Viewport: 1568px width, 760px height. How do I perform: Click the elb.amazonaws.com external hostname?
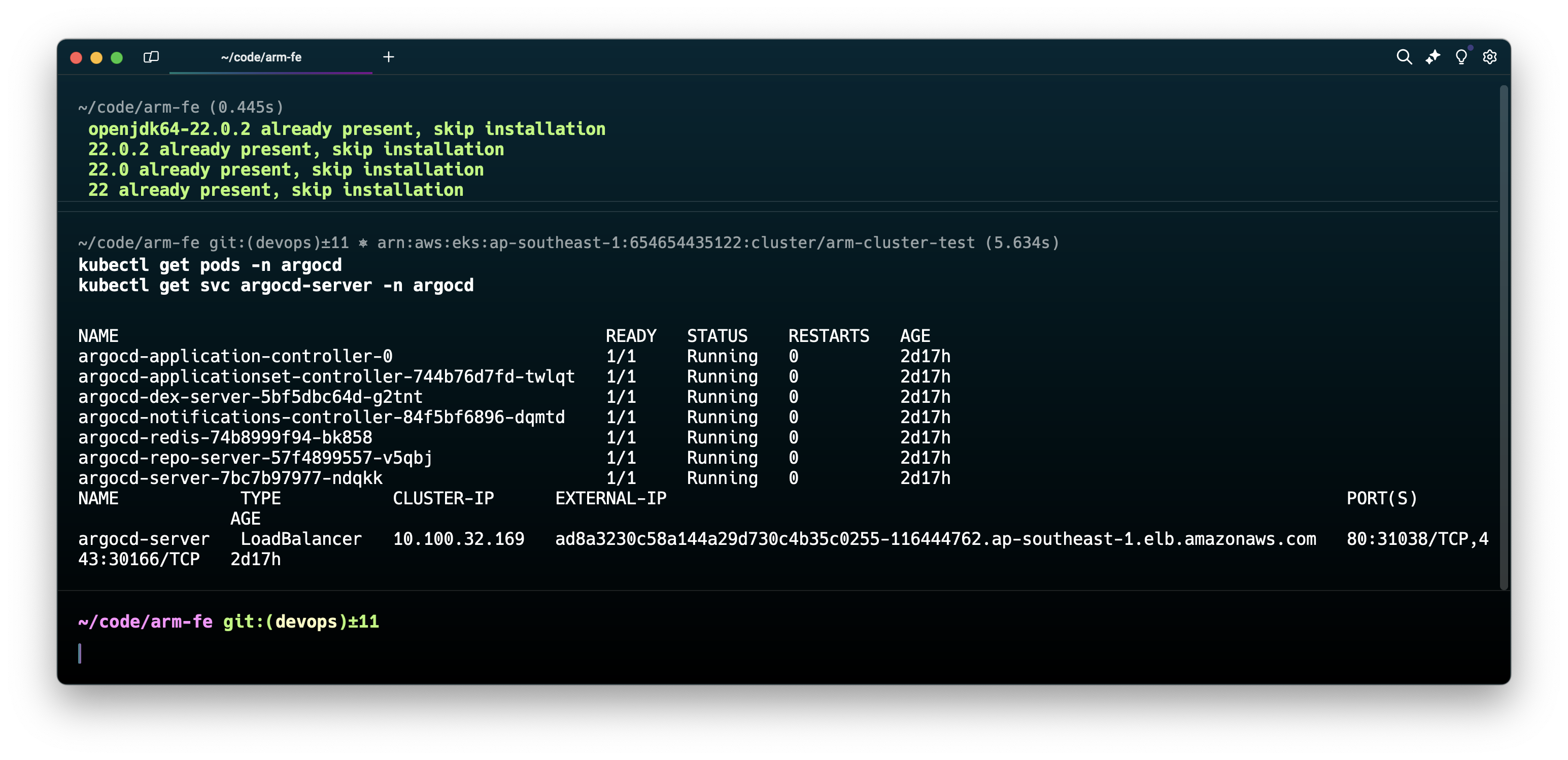936,538
